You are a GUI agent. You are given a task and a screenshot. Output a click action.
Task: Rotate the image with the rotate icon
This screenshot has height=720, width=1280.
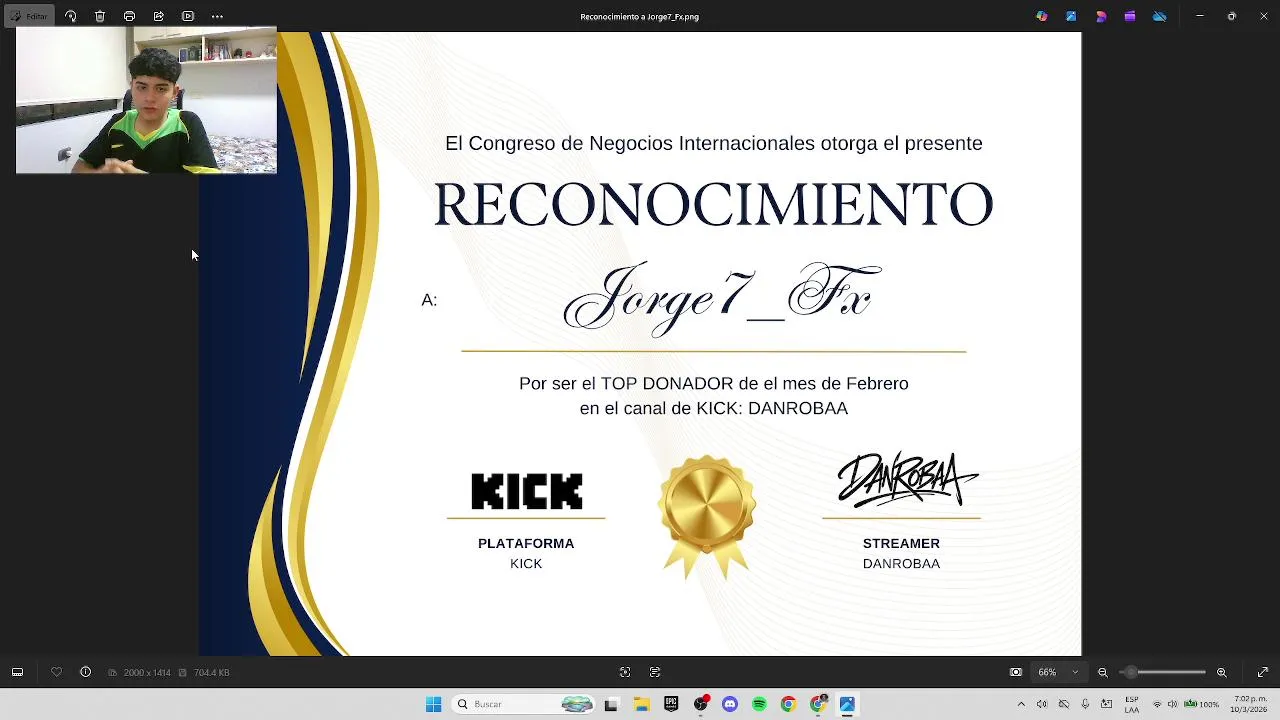(70, 16)
